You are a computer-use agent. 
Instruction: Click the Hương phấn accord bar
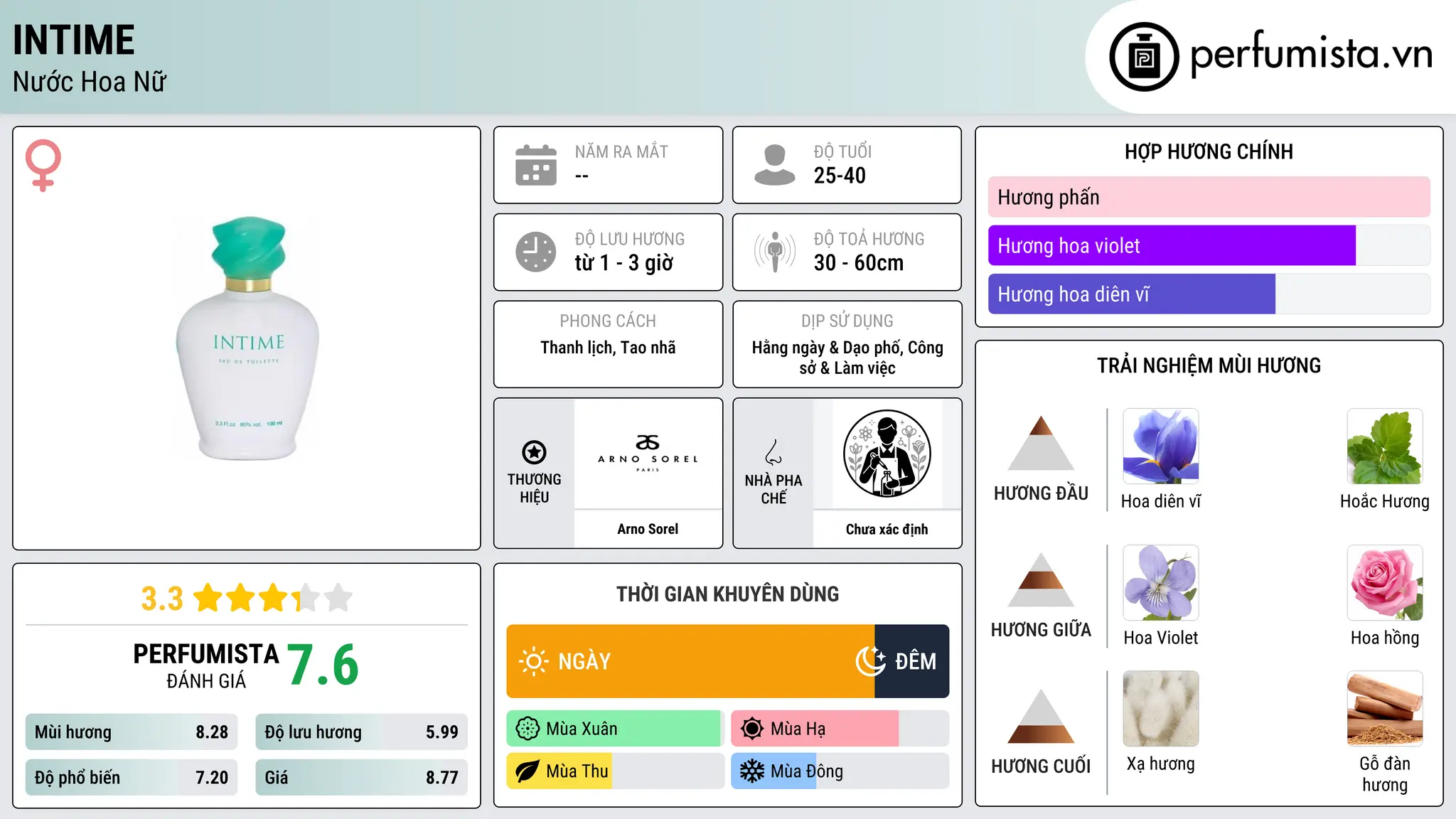[x=1209, y=197]
